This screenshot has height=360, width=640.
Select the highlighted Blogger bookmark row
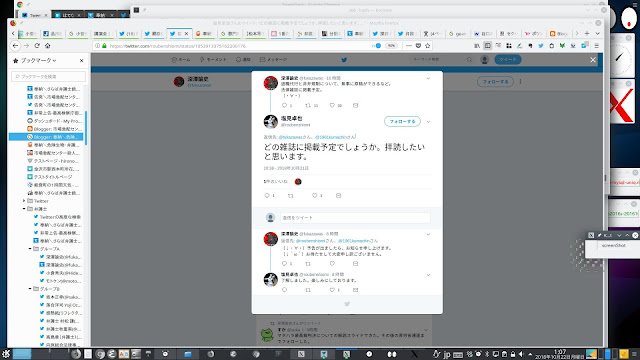(46, 137)
